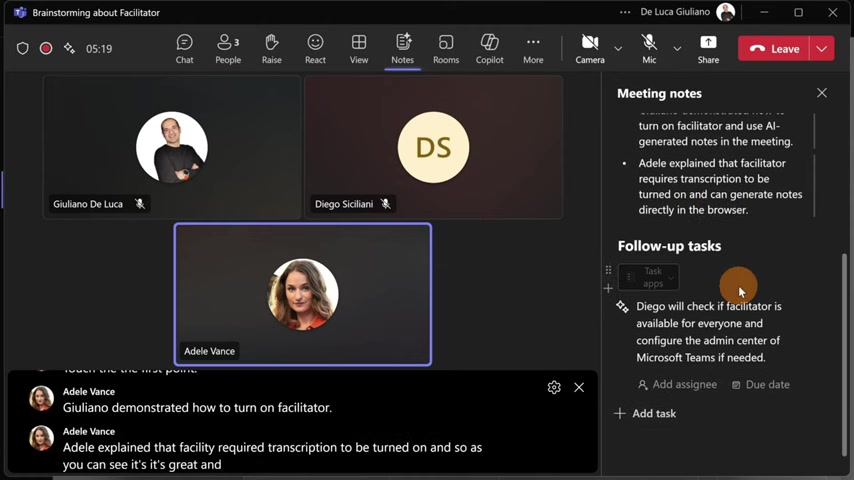Click Diego Siciliani muted mic icon
The width and height of the screenshot is (854, 480).
point(386,204)
